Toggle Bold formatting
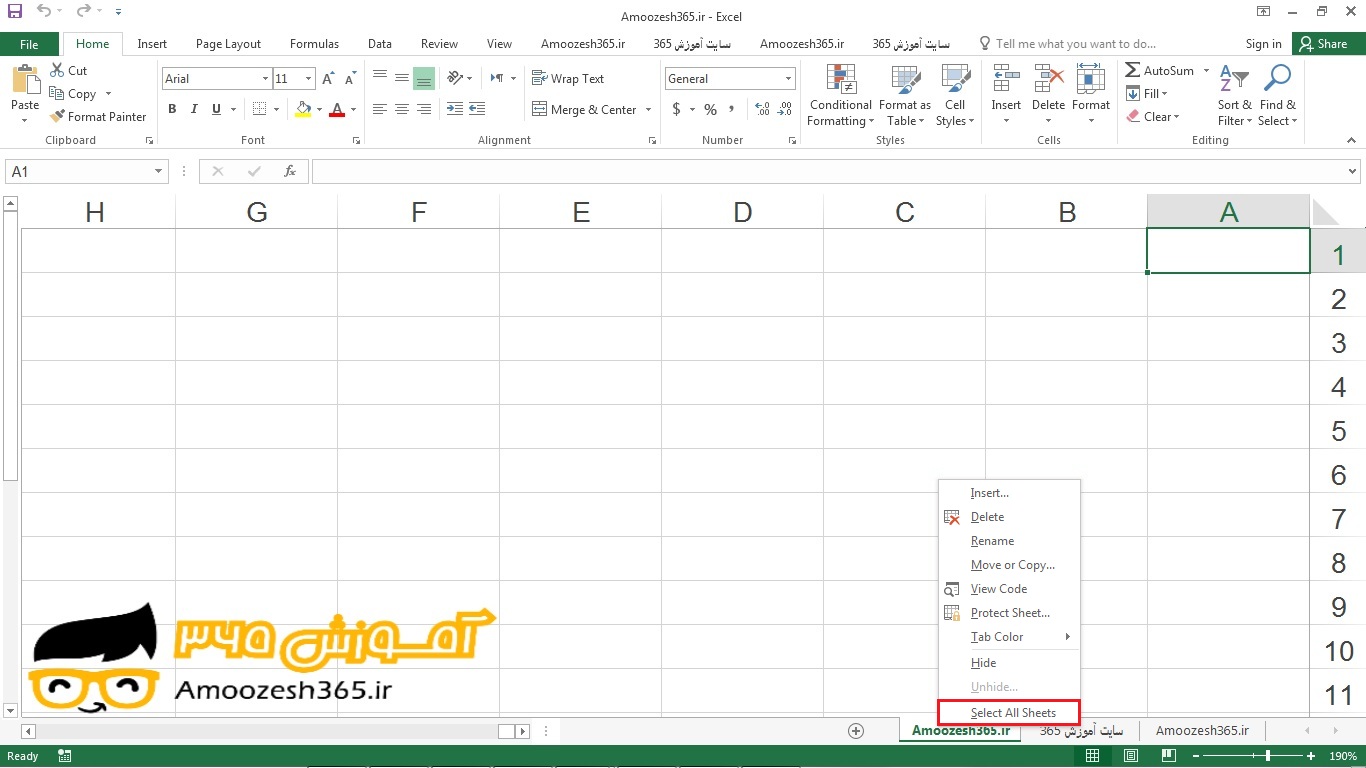1366x768 pixels. (172, 110)
